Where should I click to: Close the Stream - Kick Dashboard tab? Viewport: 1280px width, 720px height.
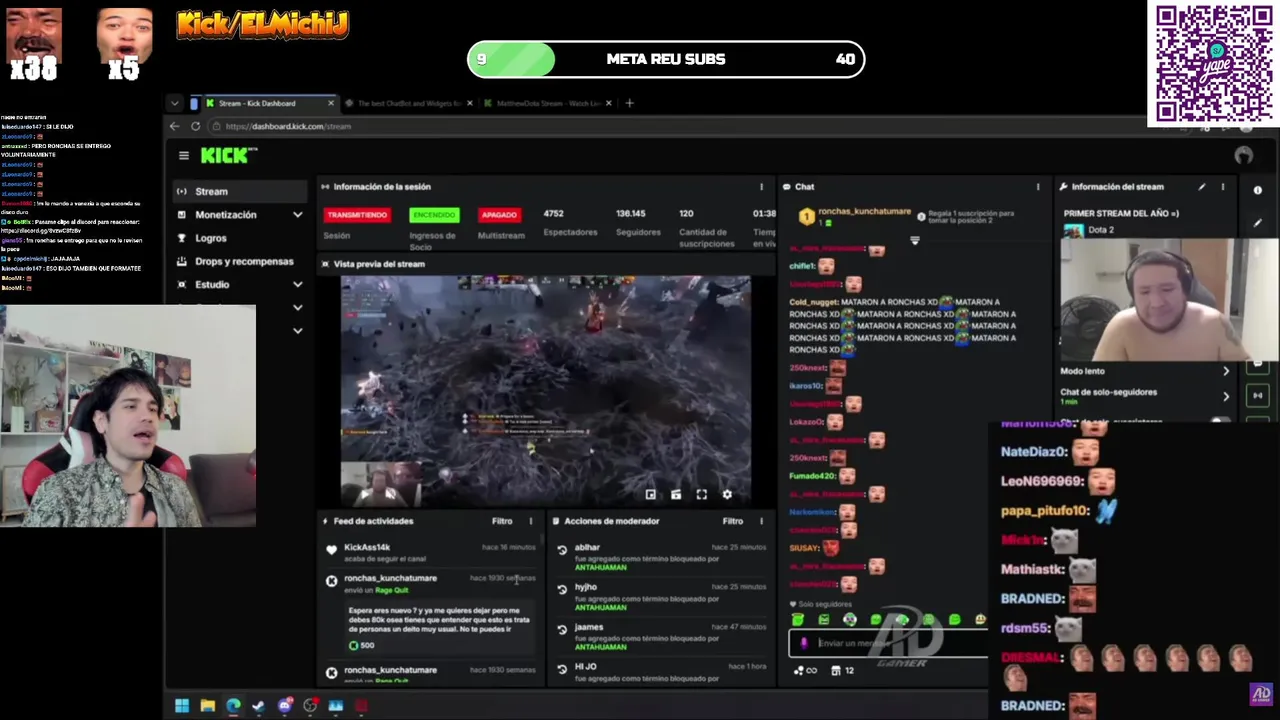coord(331,103)
